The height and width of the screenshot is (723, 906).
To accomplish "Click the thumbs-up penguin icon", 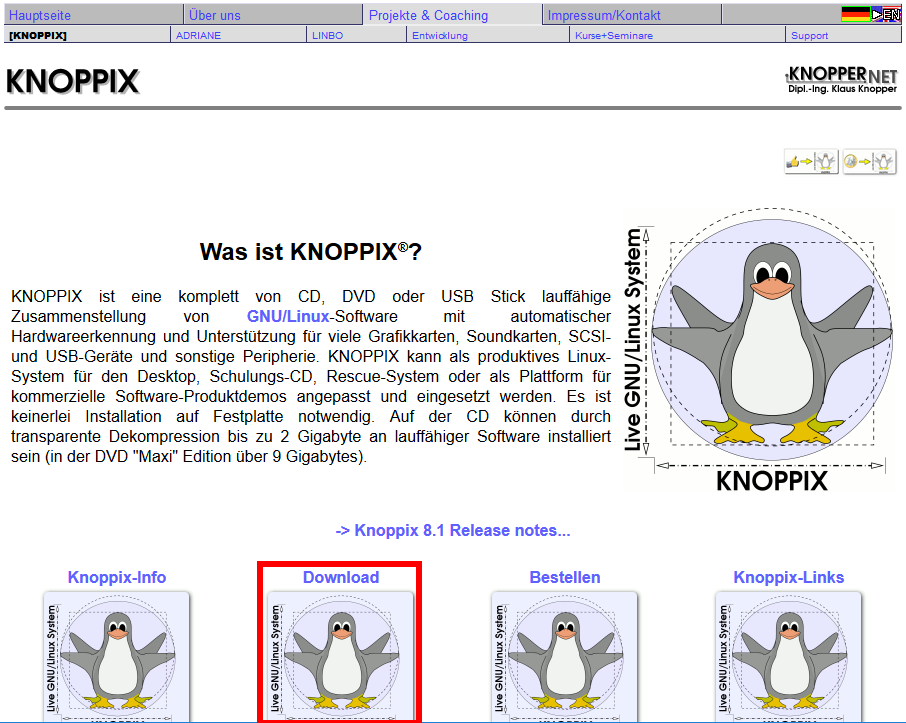I will [x=811, y=162].
